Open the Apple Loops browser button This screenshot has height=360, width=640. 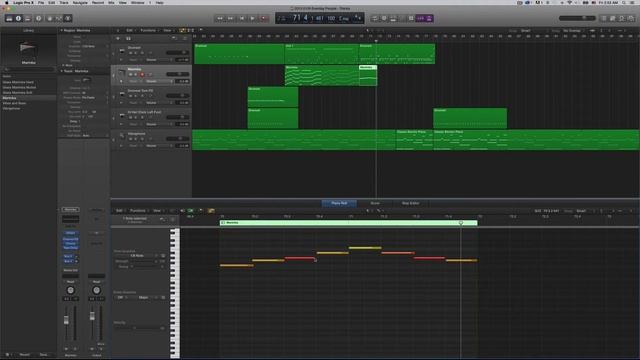click(622, 18)
